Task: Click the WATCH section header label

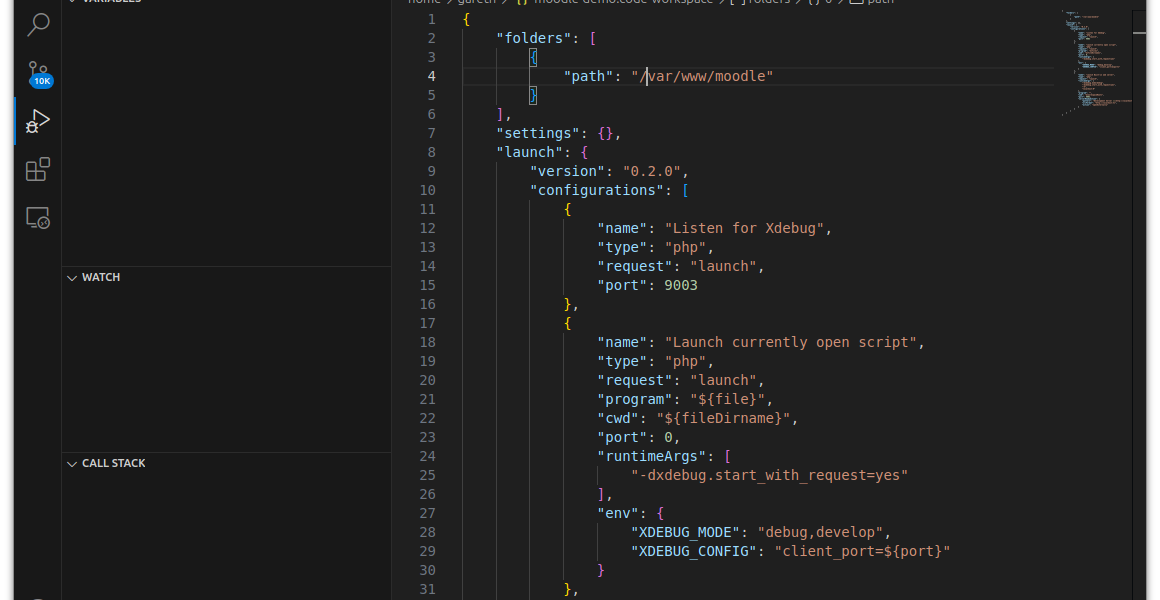Action: tap(101, 277)
